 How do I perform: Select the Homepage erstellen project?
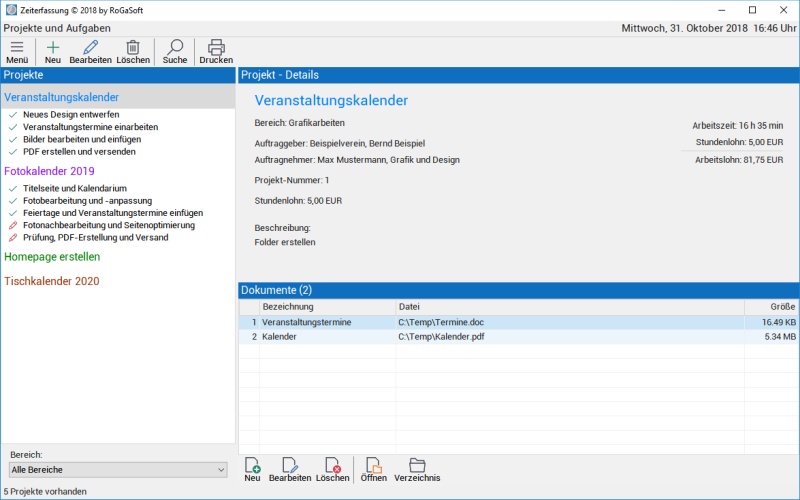tap(52, 257)
